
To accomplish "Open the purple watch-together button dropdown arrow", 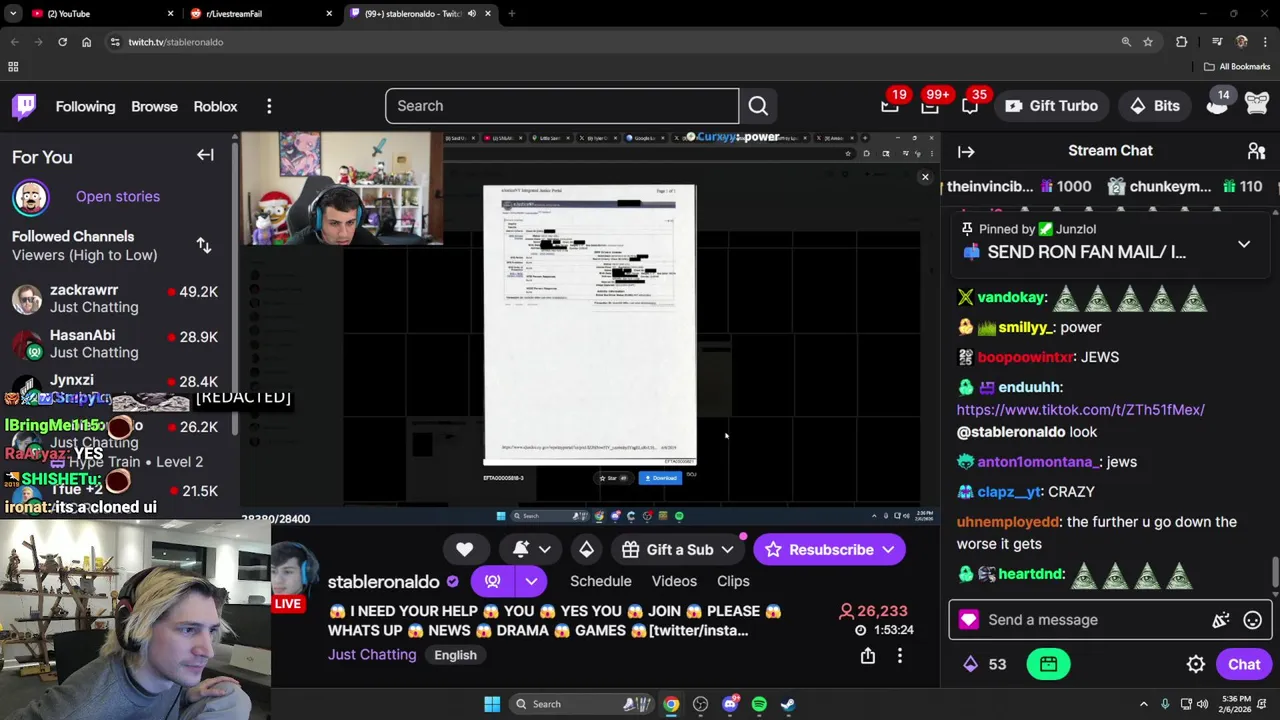I will [531, 581].
